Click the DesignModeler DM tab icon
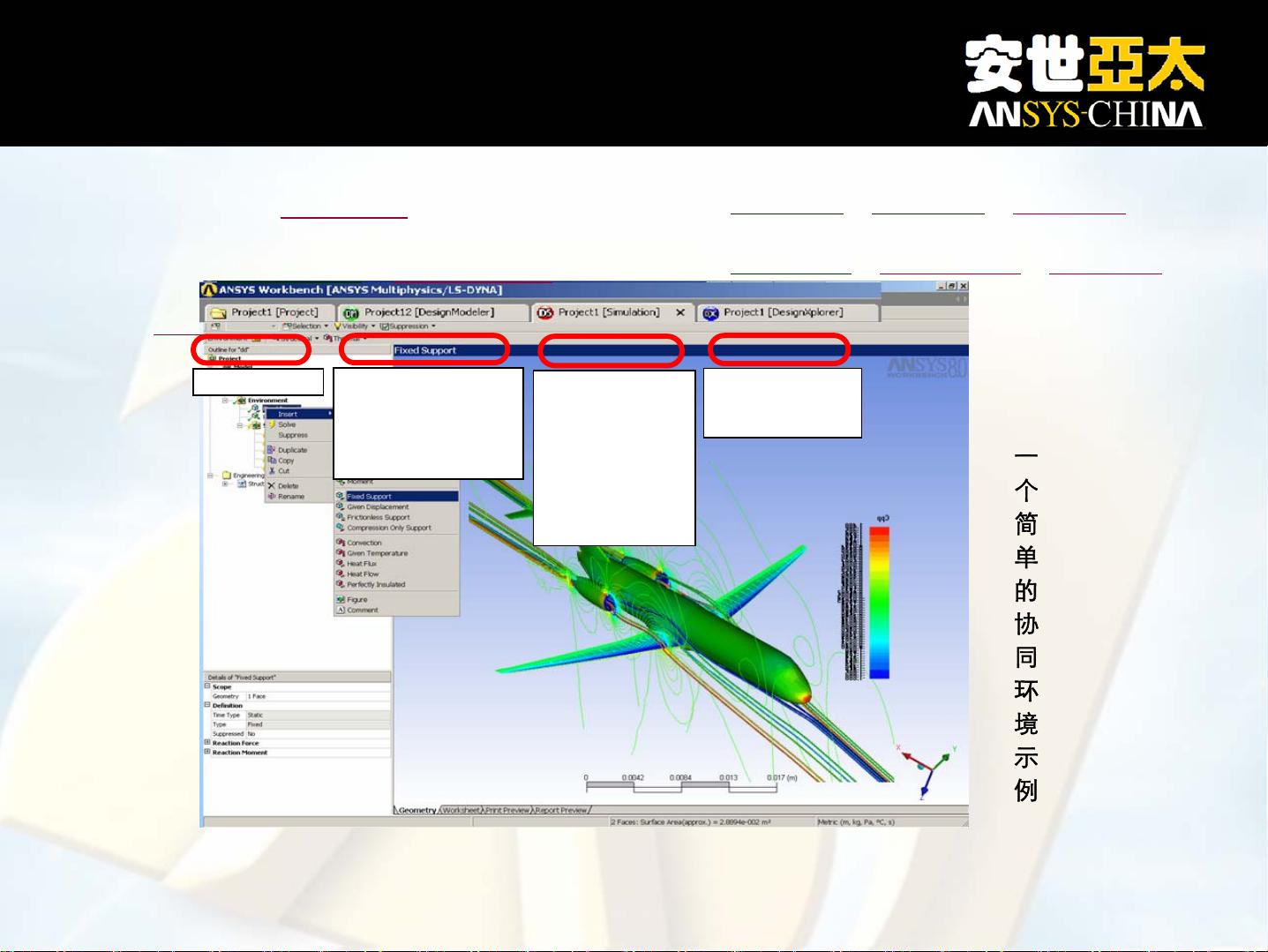This screenshot has height=952, width=1268. click(350, 313)
